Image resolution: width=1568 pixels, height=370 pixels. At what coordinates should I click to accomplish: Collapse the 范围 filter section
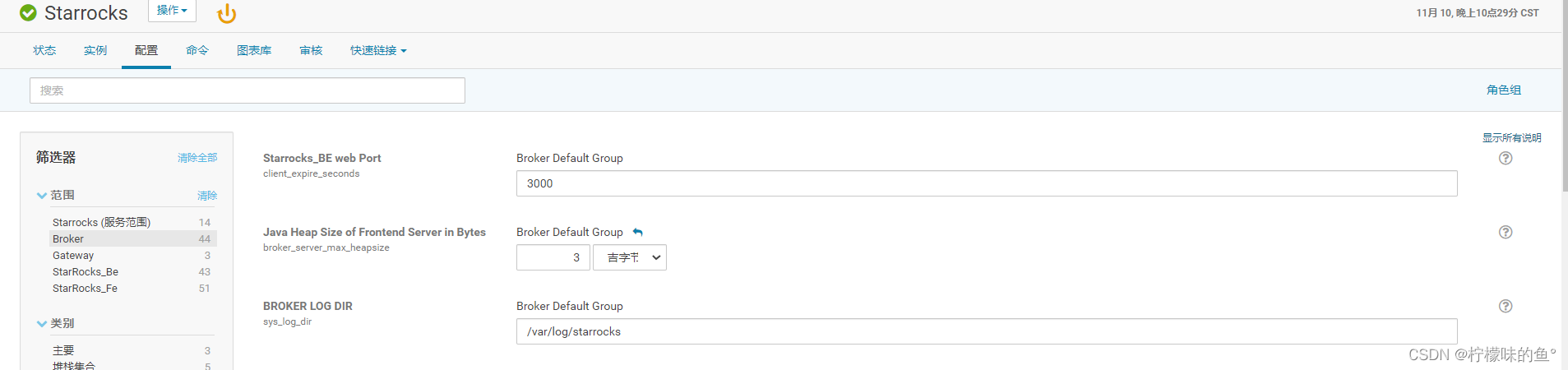[x=41, y=195]
